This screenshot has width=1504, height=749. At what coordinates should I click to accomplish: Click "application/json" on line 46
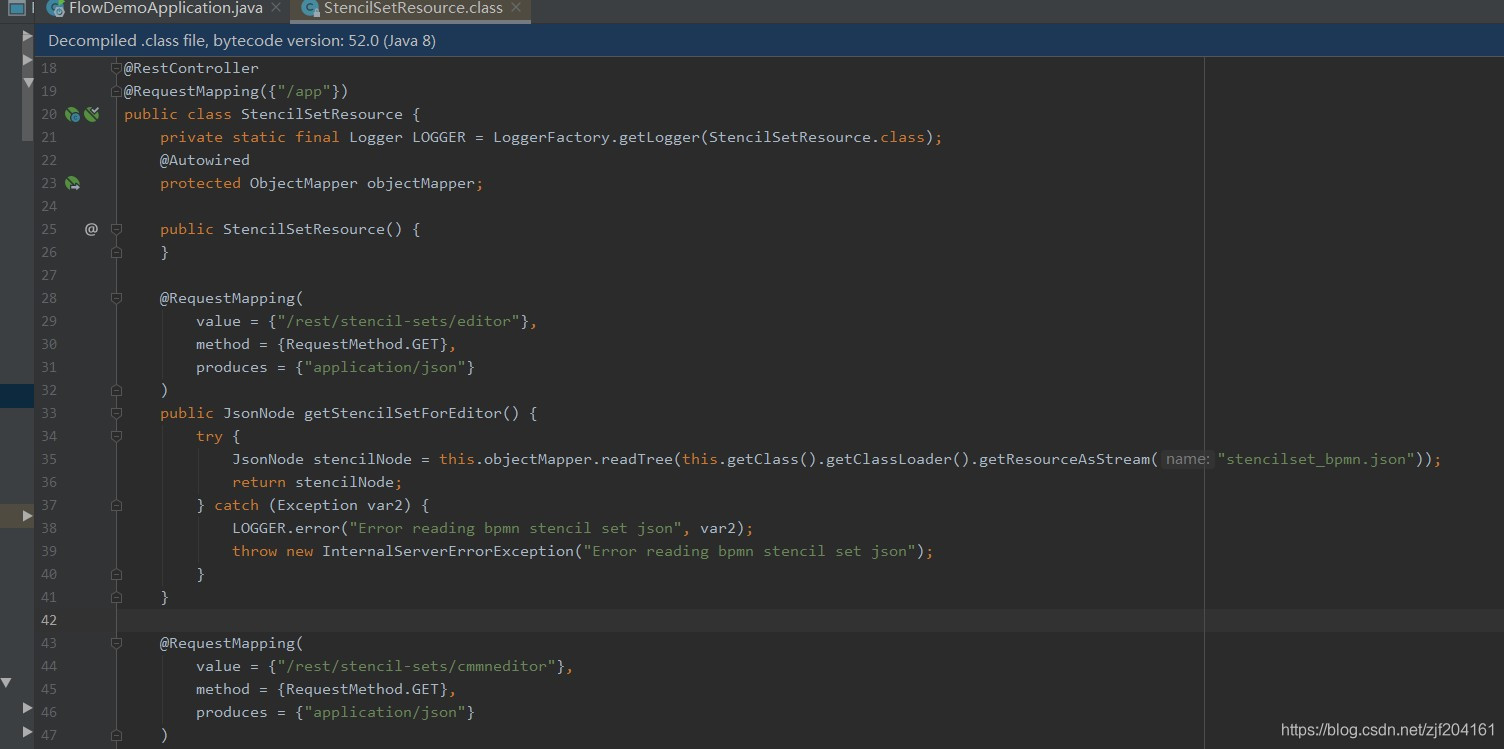pos(385,712)
